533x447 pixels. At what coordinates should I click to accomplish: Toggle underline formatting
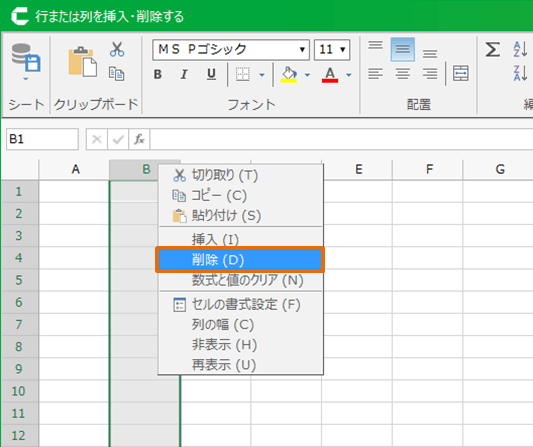211,74
